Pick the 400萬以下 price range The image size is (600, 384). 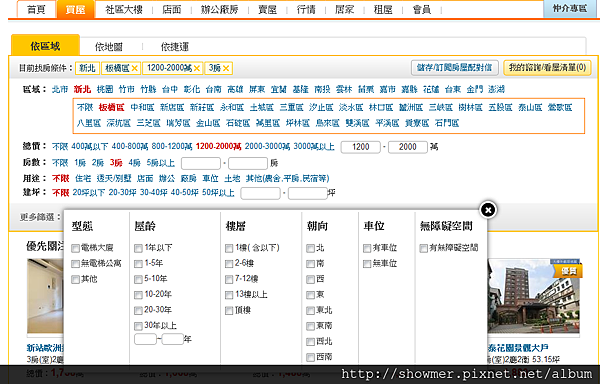coord(90,146)
